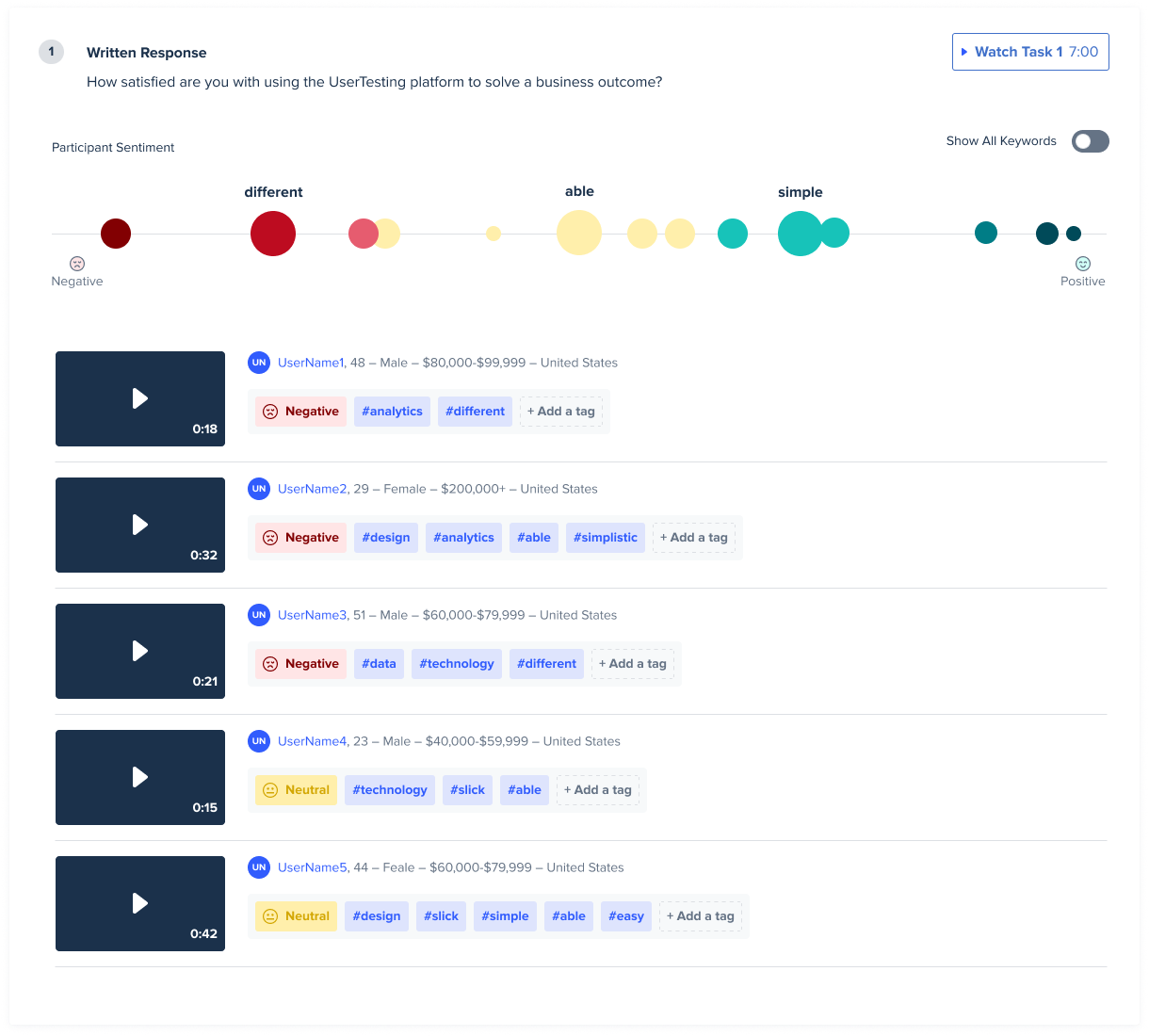Select the large teal 'simple' sentiment bubble

801,234
